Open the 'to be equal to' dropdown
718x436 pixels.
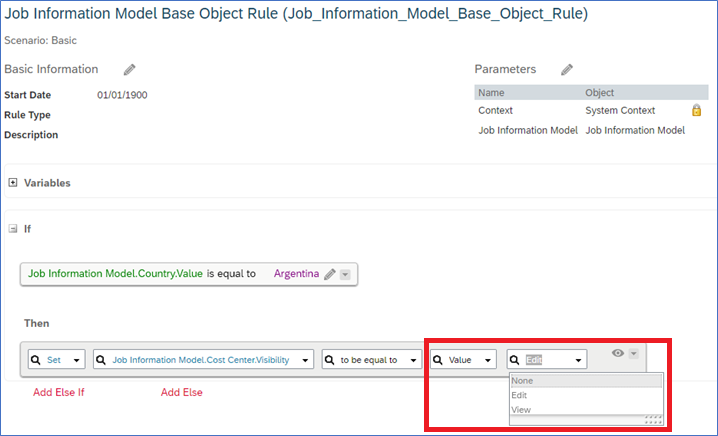[413, 360]
